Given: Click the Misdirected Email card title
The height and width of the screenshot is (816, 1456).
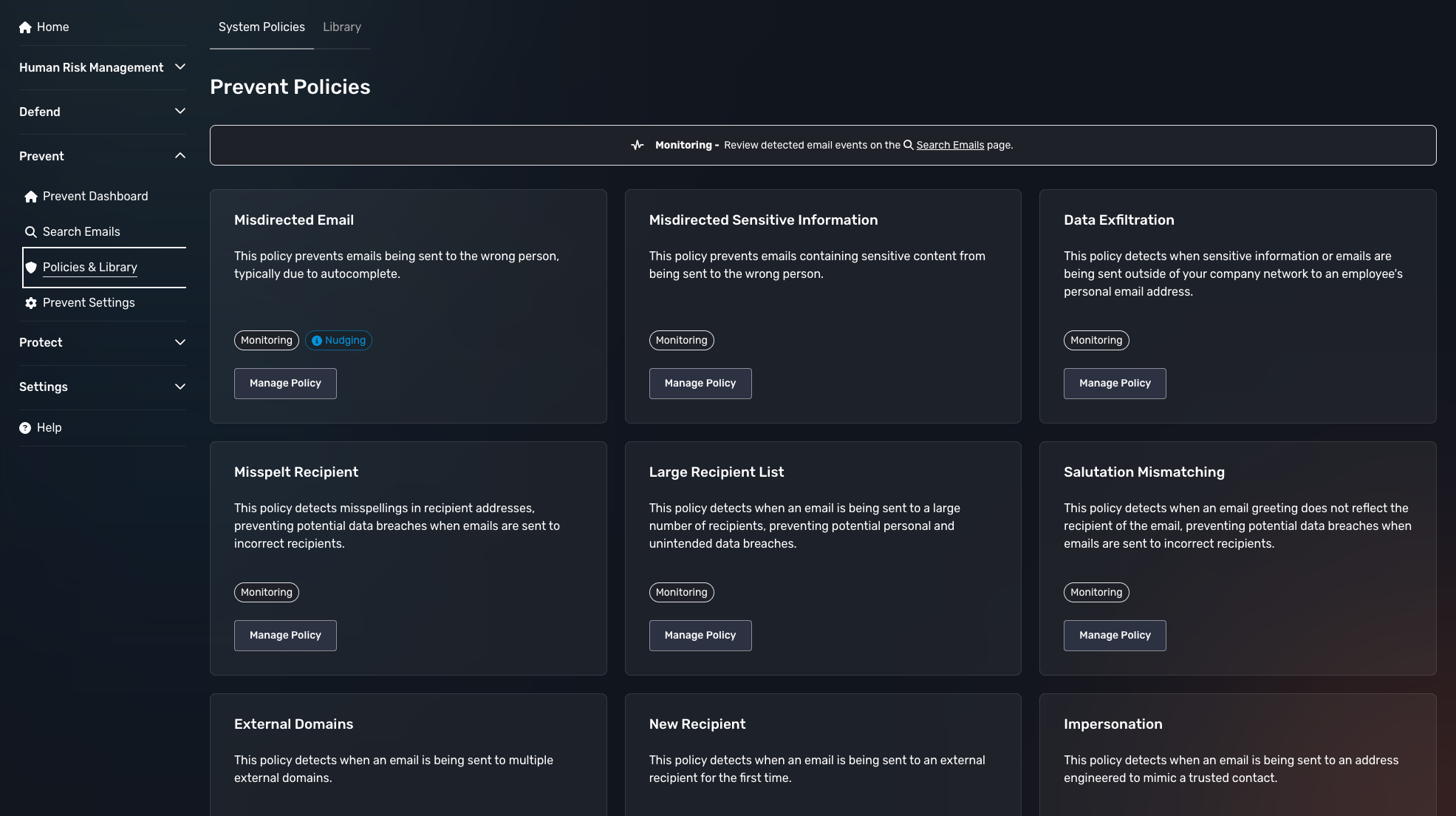Looking at the screenshot, I should (x=294, y=220).
